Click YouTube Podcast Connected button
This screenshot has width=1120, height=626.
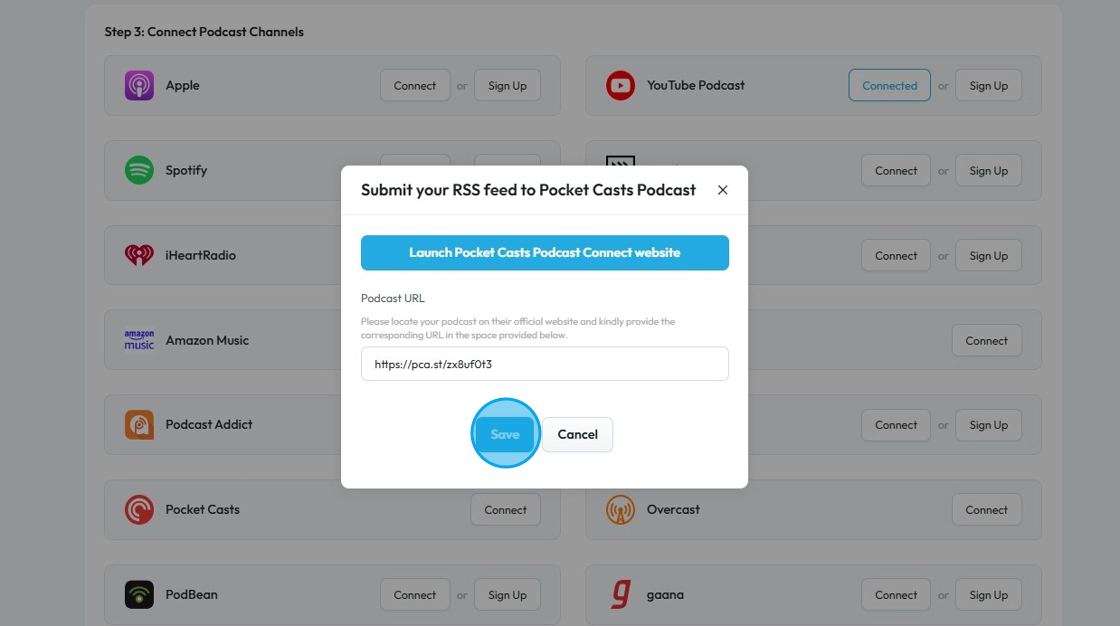pyautogui.click(x=889, y=86)
